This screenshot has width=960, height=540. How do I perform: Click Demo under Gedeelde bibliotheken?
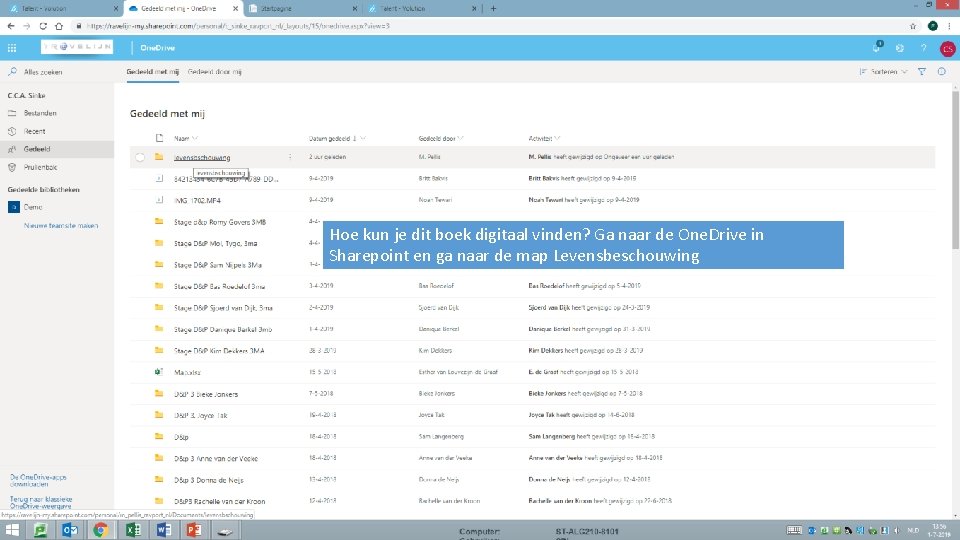click(33, 207)
